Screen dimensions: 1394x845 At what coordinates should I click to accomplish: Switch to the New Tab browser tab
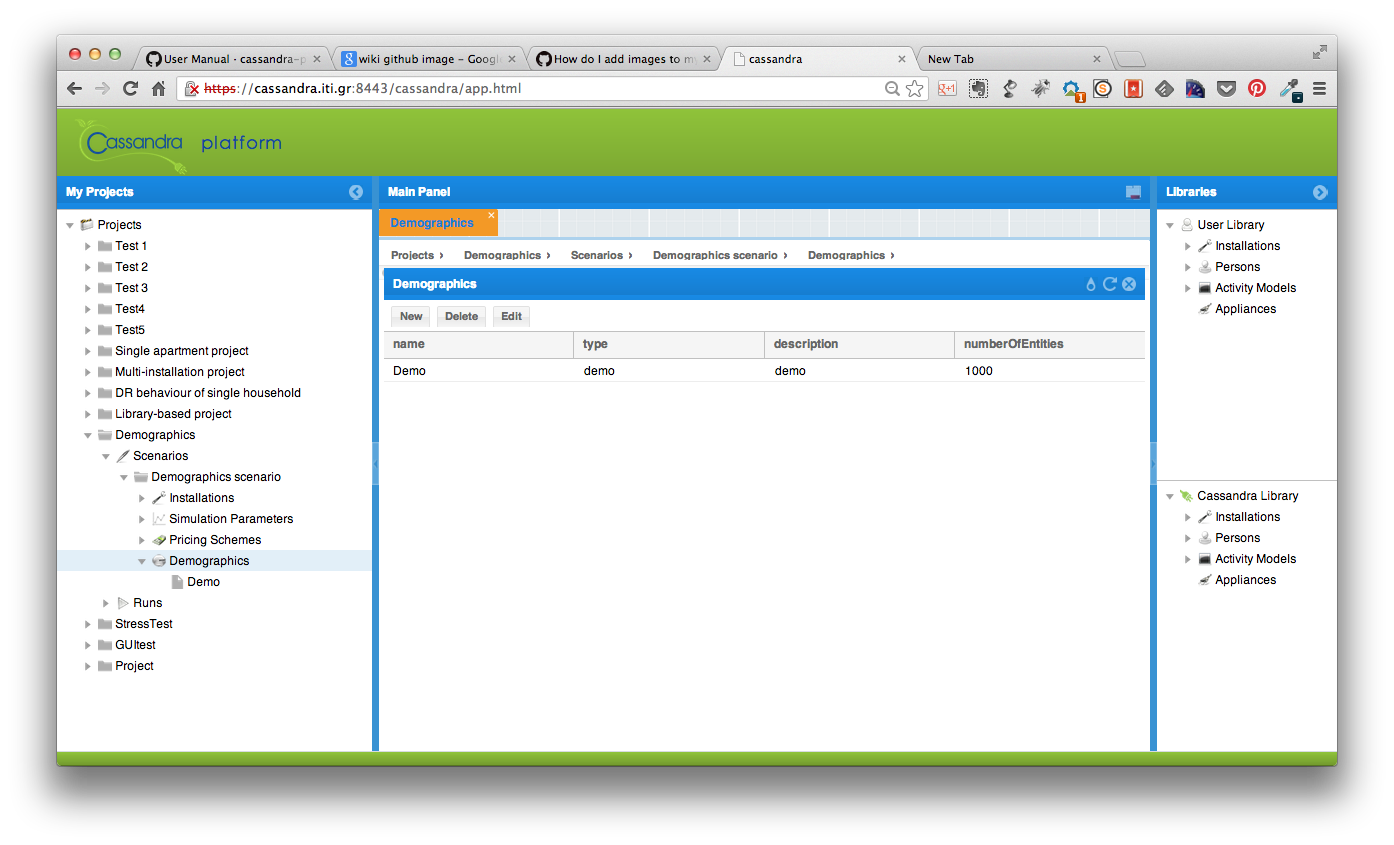point(1014,59)
